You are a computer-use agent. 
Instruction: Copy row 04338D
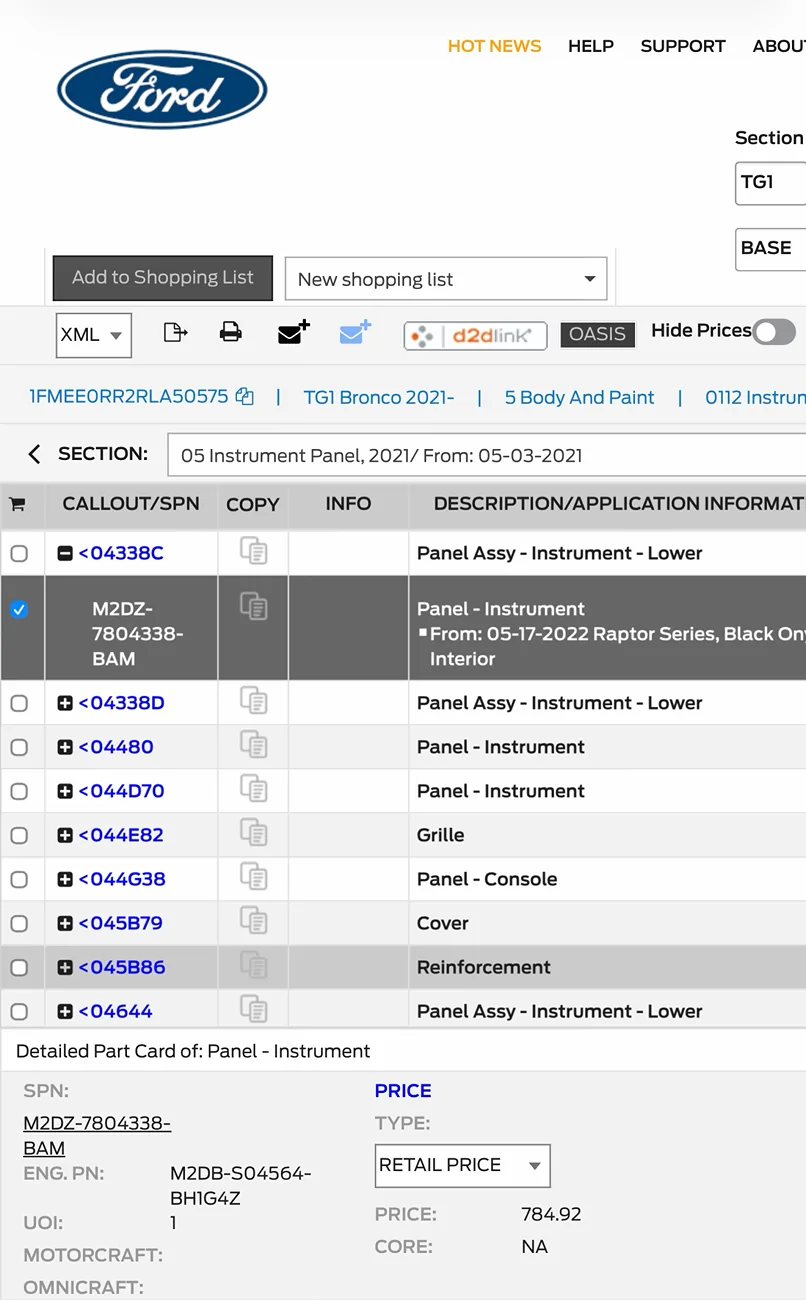tap(253, 700)
